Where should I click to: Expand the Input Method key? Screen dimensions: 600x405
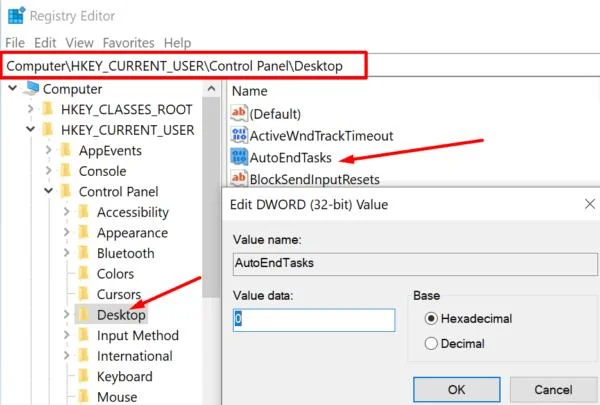pos(67,335)
